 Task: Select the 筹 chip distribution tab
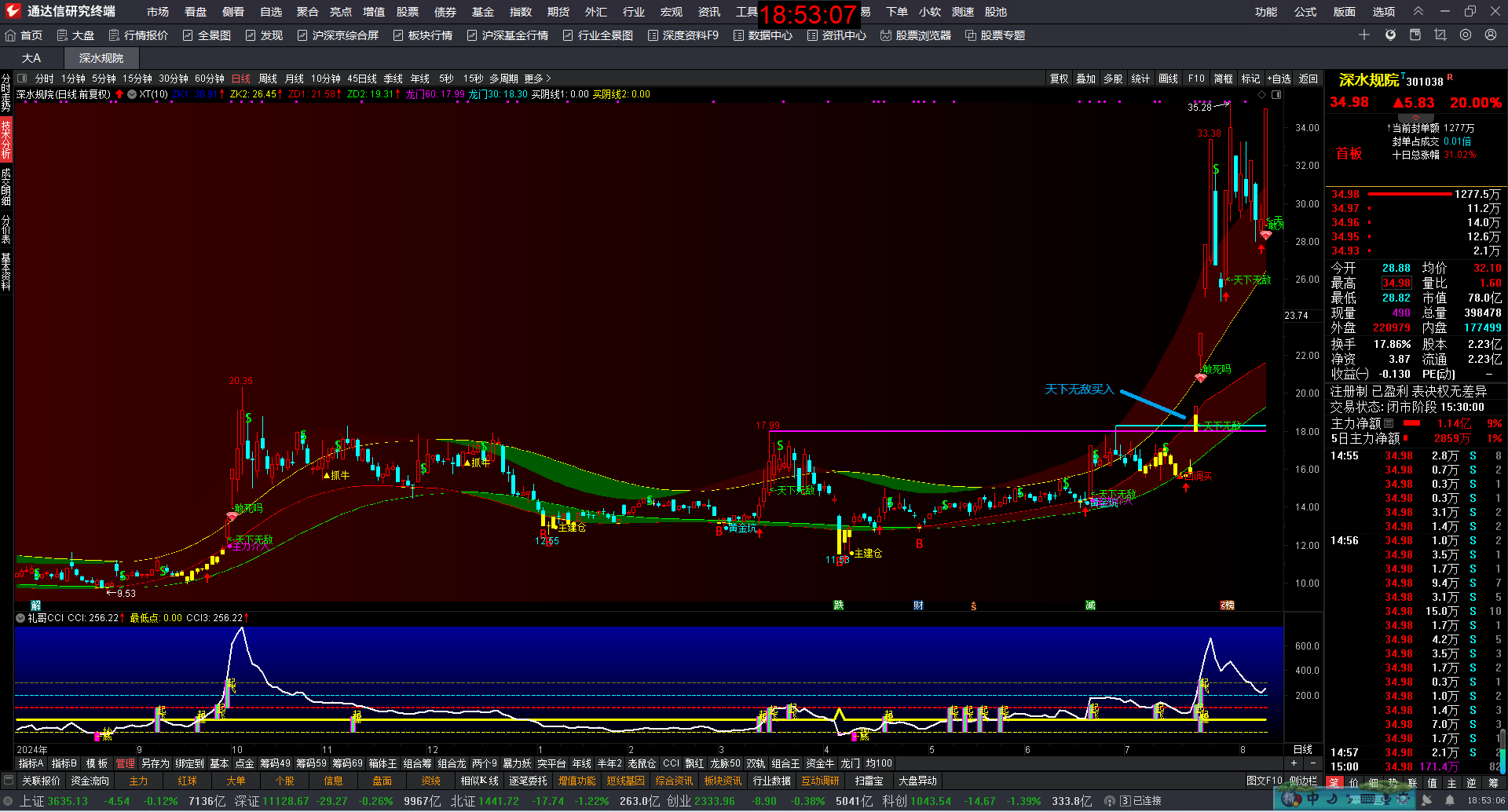[1493, 783]
